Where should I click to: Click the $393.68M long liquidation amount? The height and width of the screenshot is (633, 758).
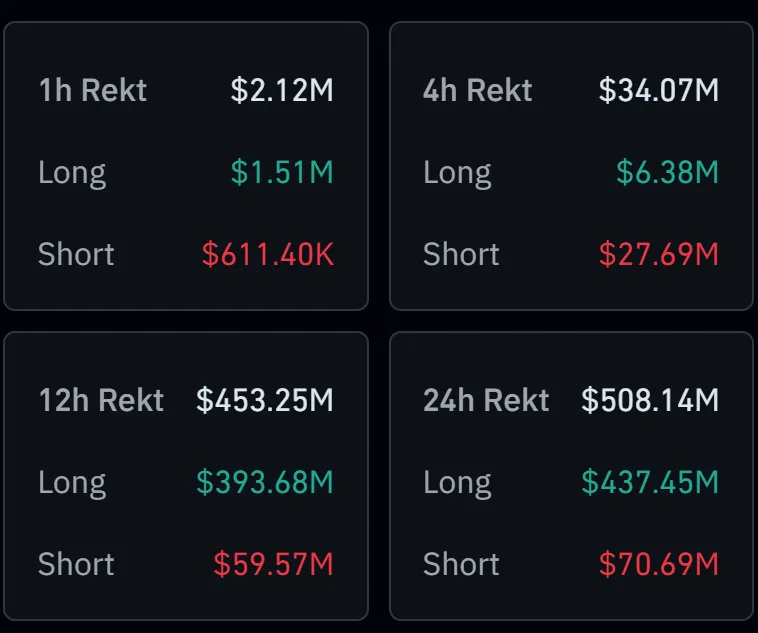coord(265,483)
